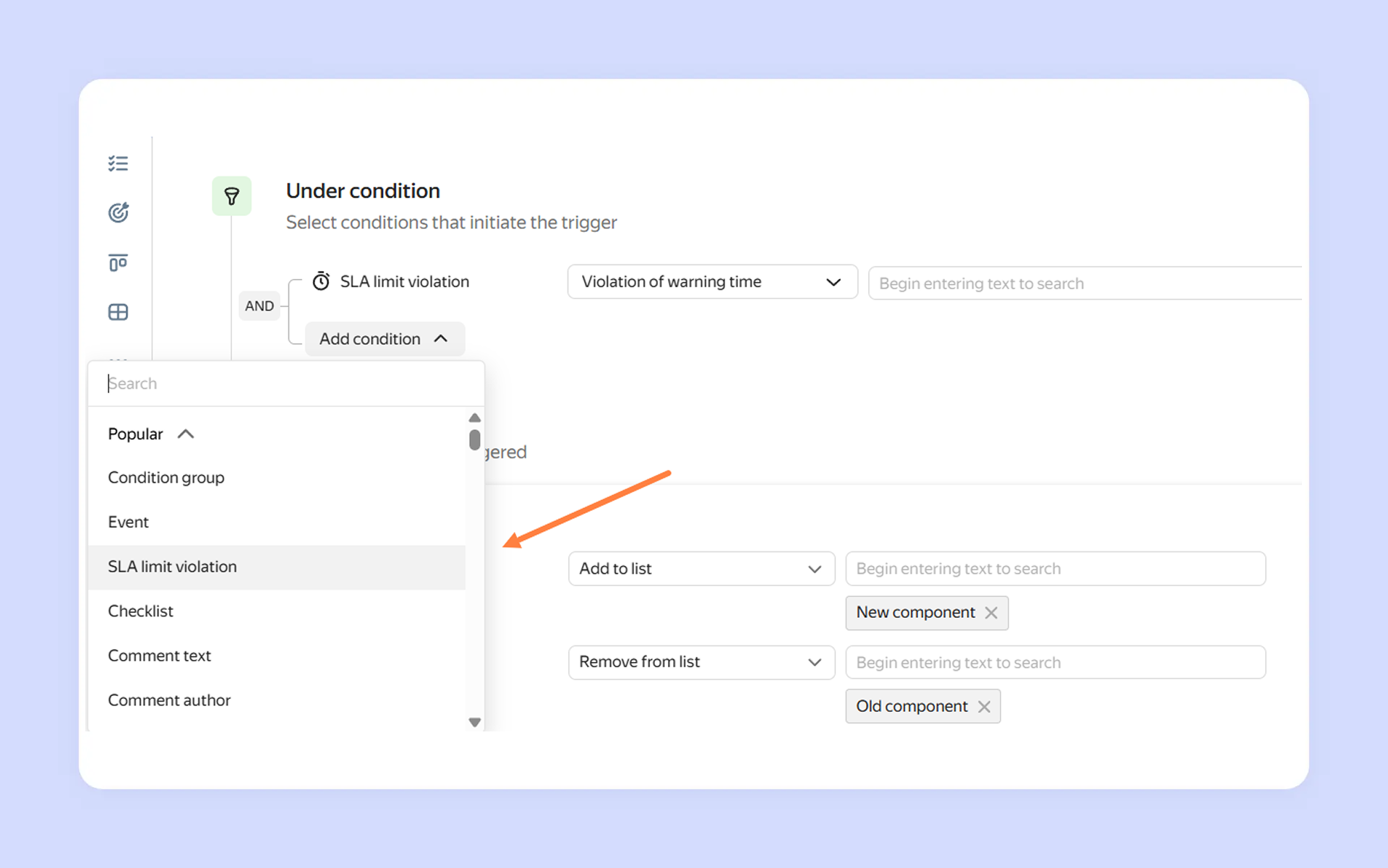Click the condition Search input field
The image size is (1388, 868).
click(x=286, y=383)
